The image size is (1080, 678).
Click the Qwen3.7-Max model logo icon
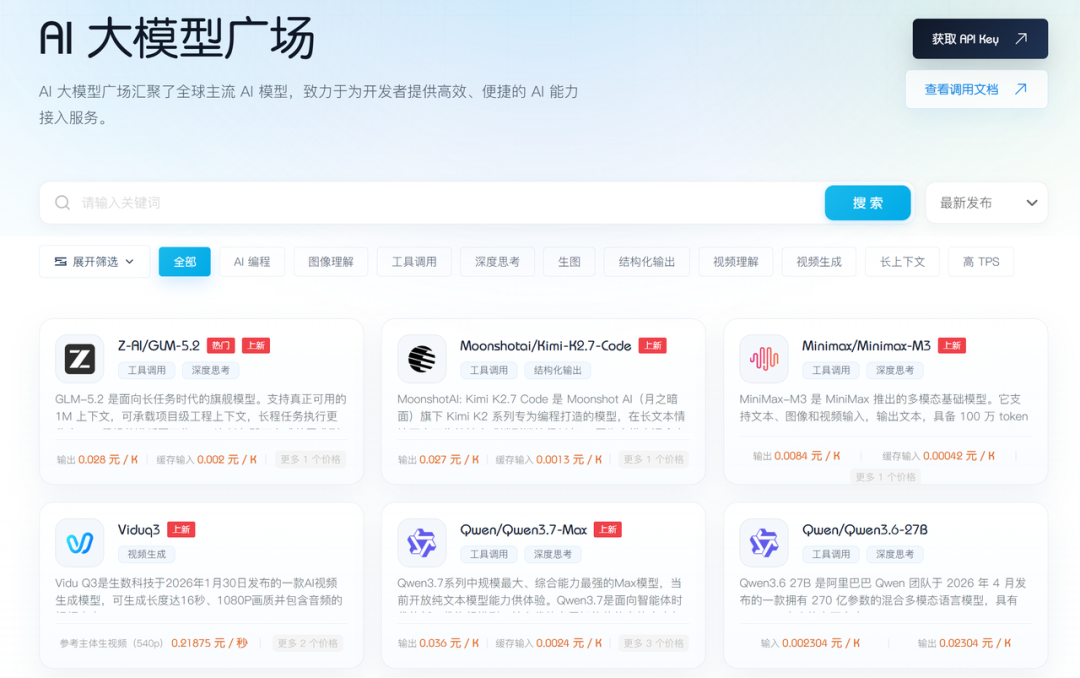point(422,543)
